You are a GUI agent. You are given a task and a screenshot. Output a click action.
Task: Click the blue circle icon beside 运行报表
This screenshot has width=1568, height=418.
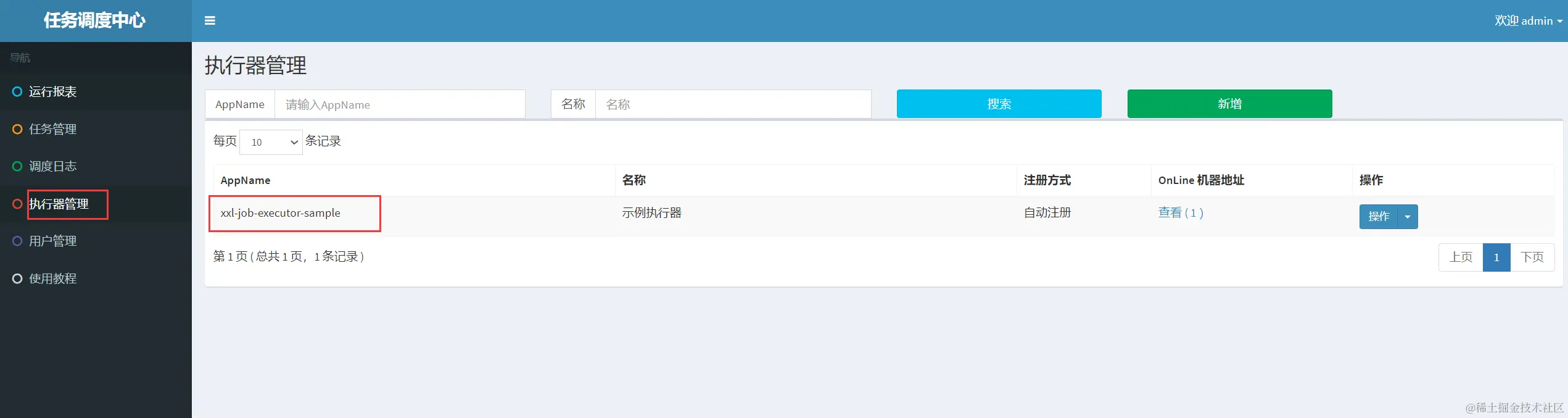click(17, 92)
